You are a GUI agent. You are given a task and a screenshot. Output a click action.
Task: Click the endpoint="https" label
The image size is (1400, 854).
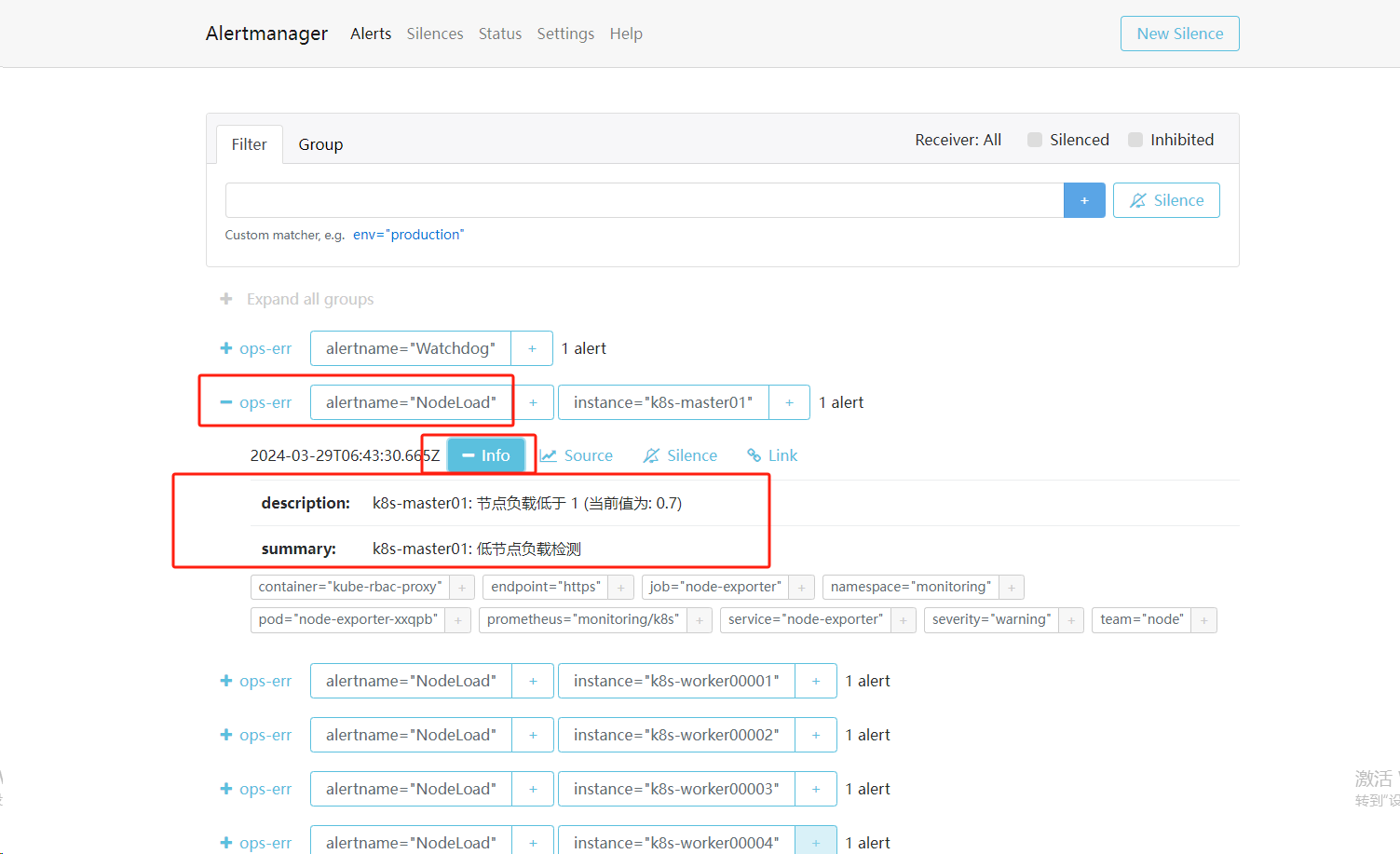[x=546, y=587]
